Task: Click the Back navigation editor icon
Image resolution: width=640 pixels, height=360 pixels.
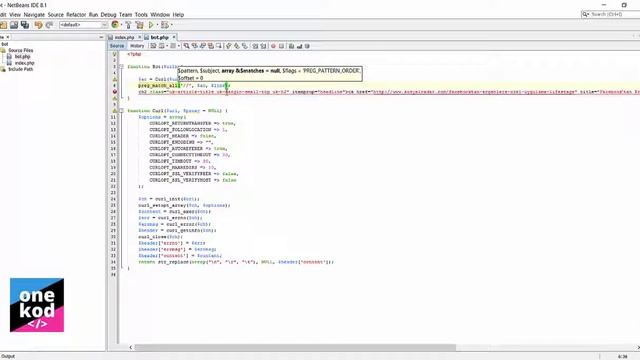Action: click(x=162, y=46)
